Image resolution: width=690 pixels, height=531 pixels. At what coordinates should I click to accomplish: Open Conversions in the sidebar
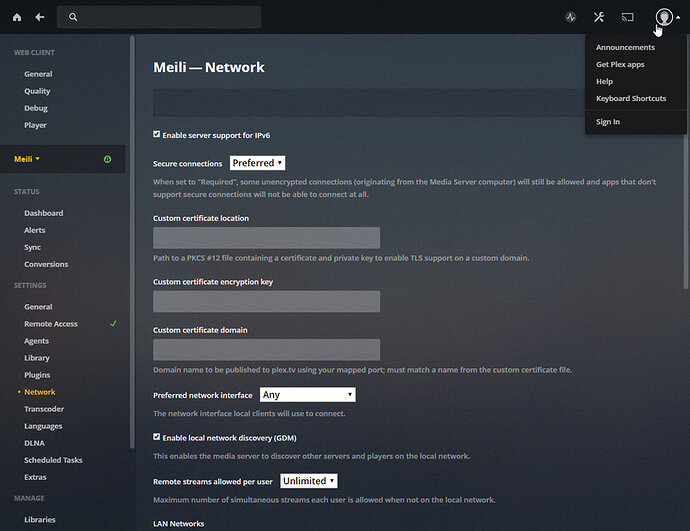[x=46, y=264]
